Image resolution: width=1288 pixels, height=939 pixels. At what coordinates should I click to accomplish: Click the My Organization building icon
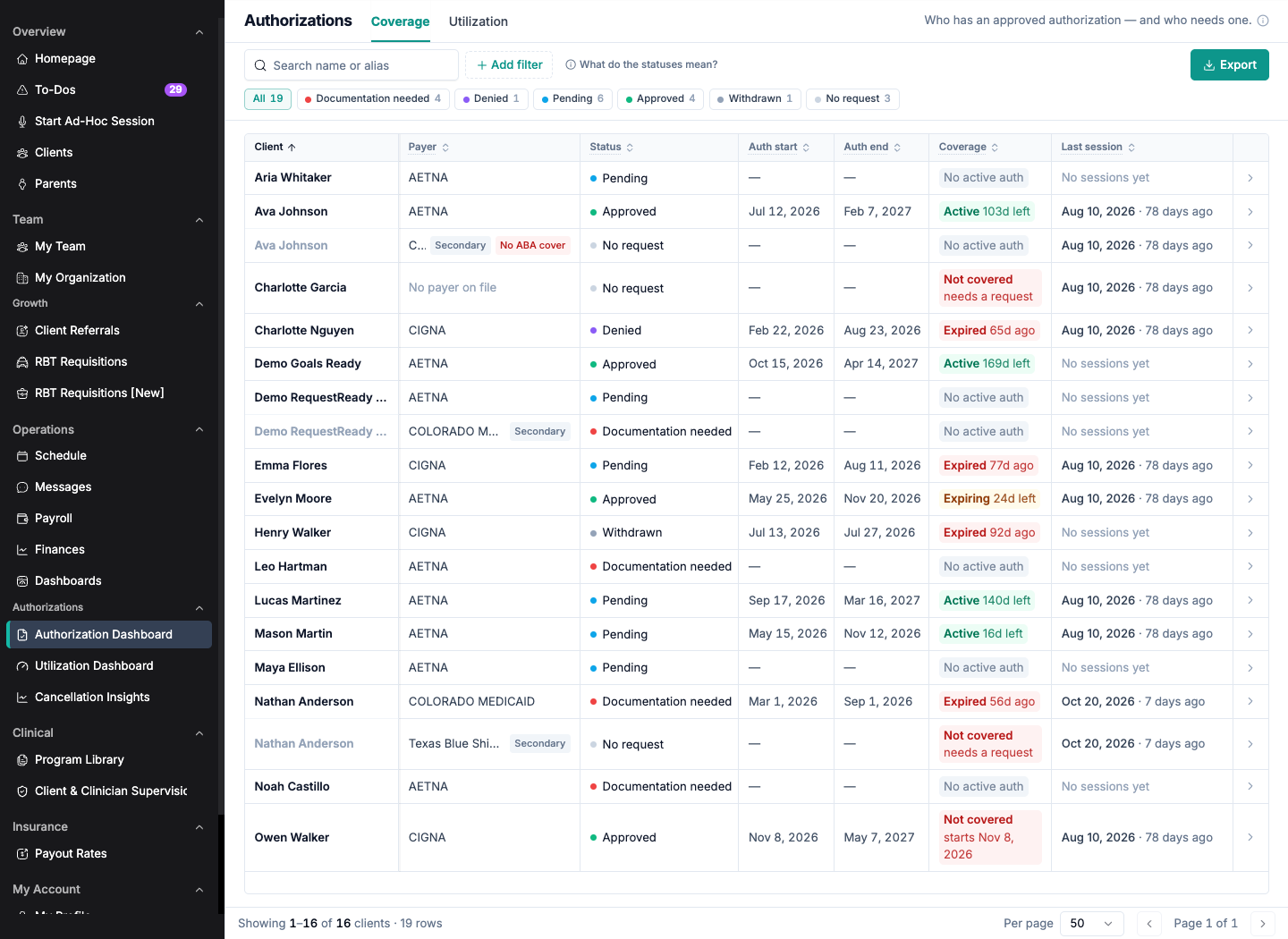[22, 278]
